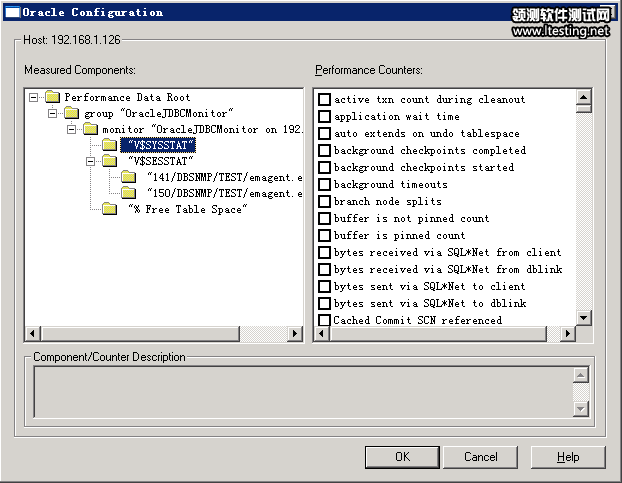
Task: Click description box scroll down arrow
Action: (x=580, y=409)
